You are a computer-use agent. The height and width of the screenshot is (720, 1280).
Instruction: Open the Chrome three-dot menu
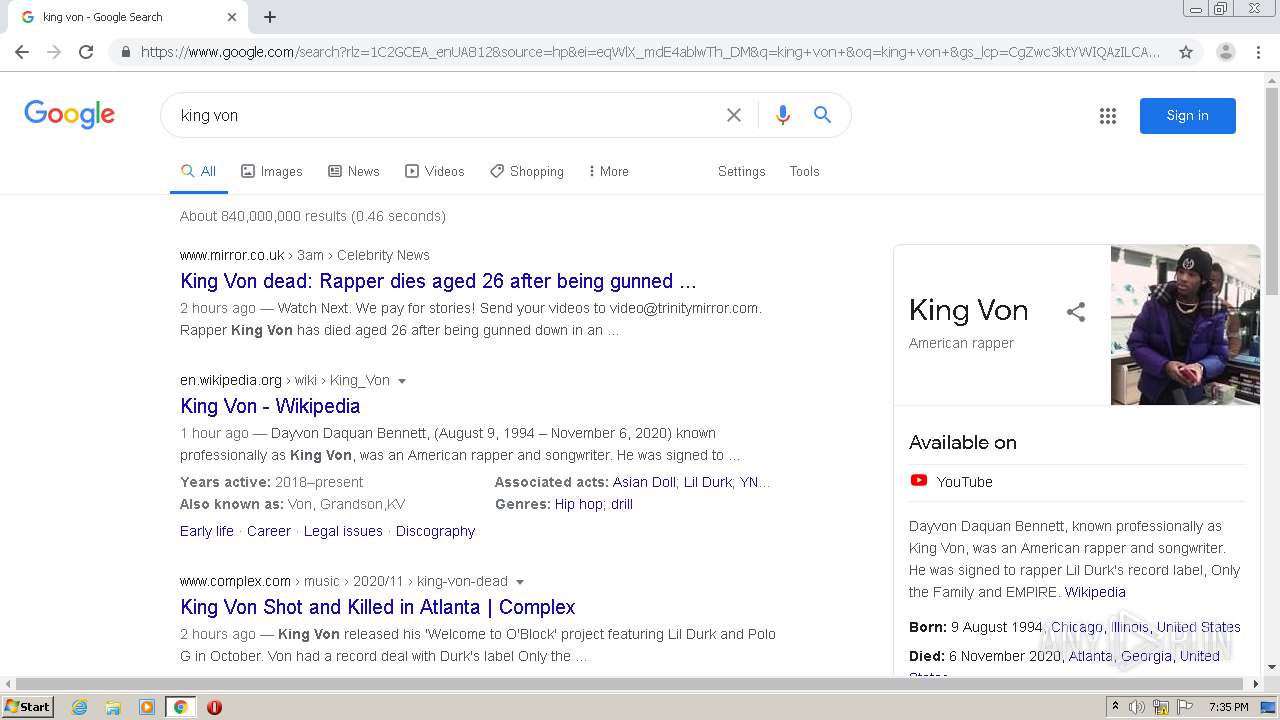pyautogui.click(x=1258, y=52)
